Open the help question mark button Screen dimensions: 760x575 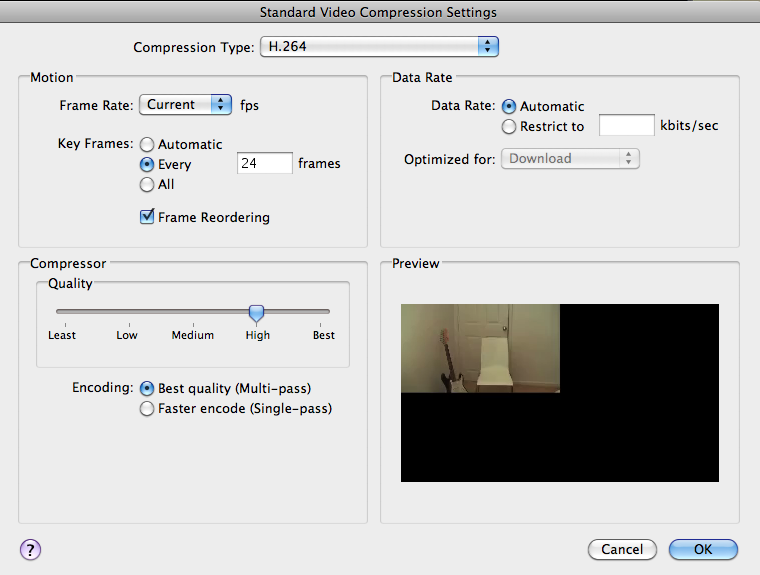pyautogui.click(x=31, y=550)
